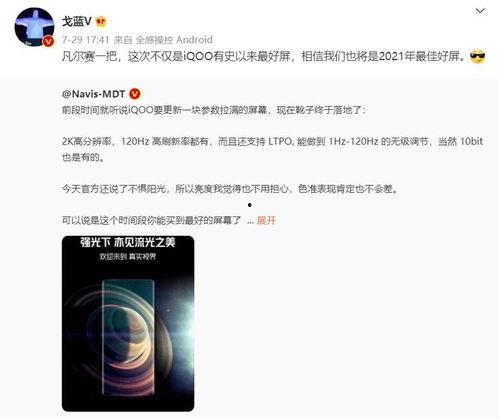
Task: Click the line 可以说是这个时间段你能买到最好的屏幕了
Action: [151, 220]
